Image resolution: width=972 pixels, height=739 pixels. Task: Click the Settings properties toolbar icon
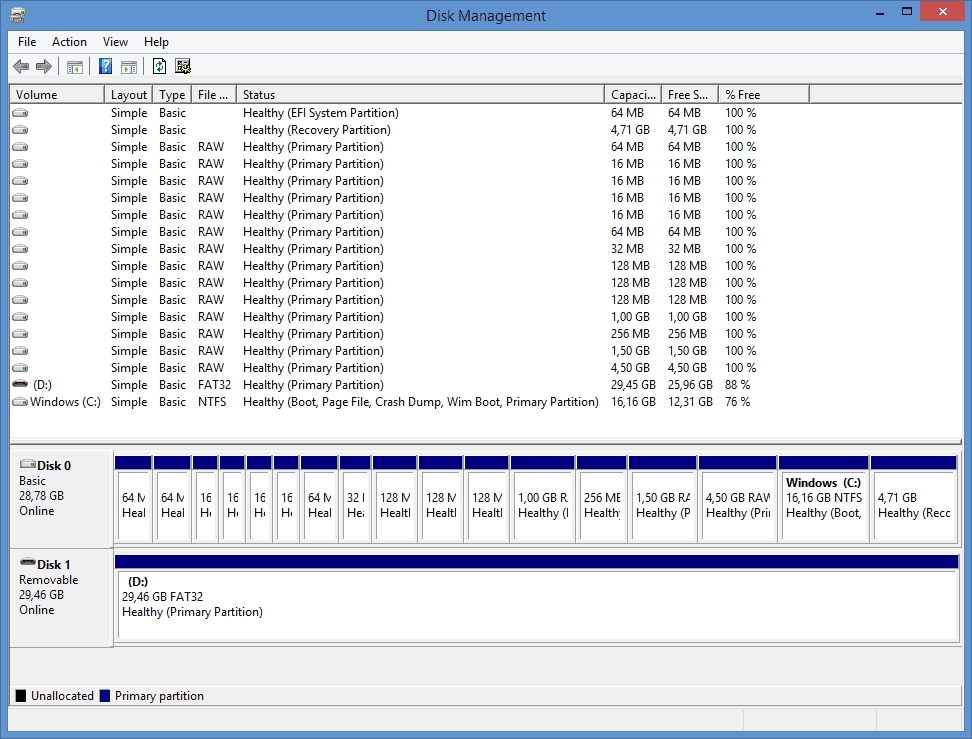(183, 67)
